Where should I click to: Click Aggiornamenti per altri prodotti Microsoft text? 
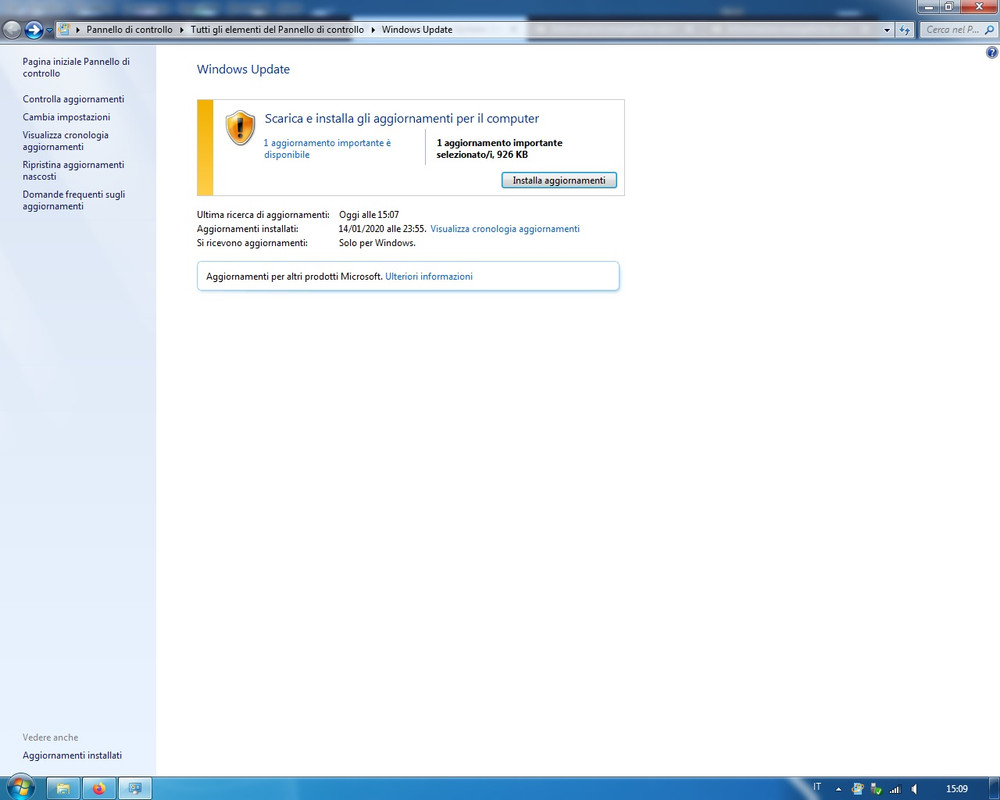click(x=294, y=276)
